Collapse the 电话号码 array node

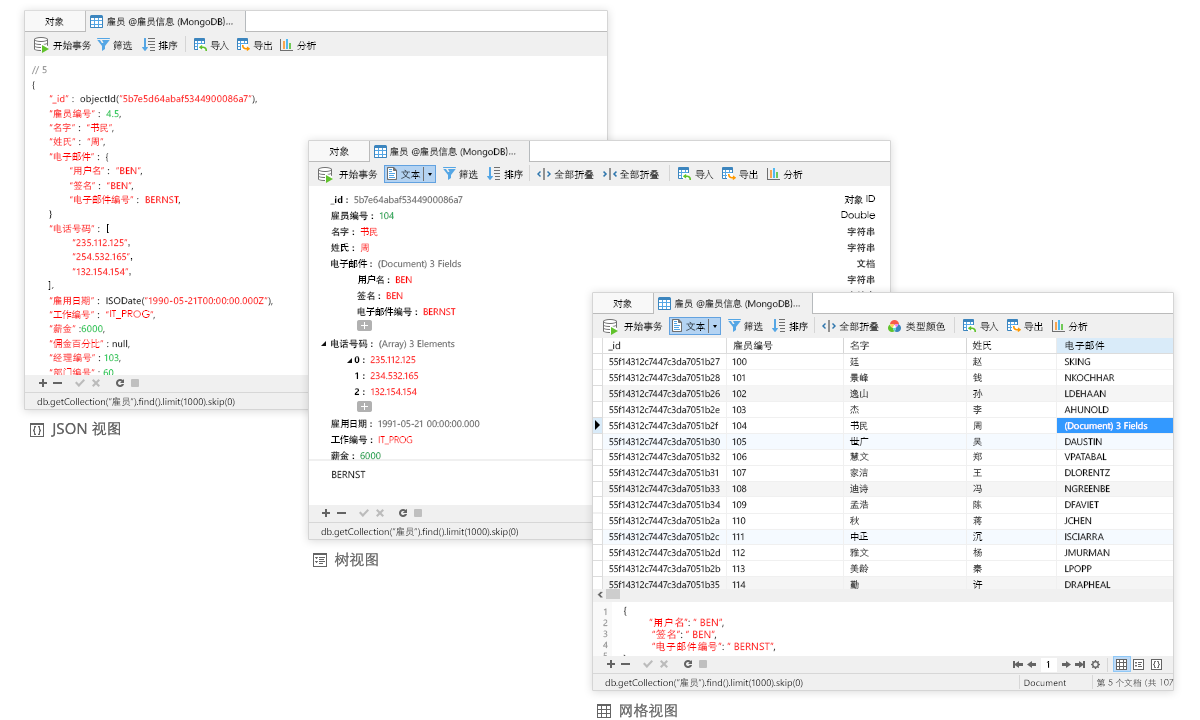(x=323, y=344)
